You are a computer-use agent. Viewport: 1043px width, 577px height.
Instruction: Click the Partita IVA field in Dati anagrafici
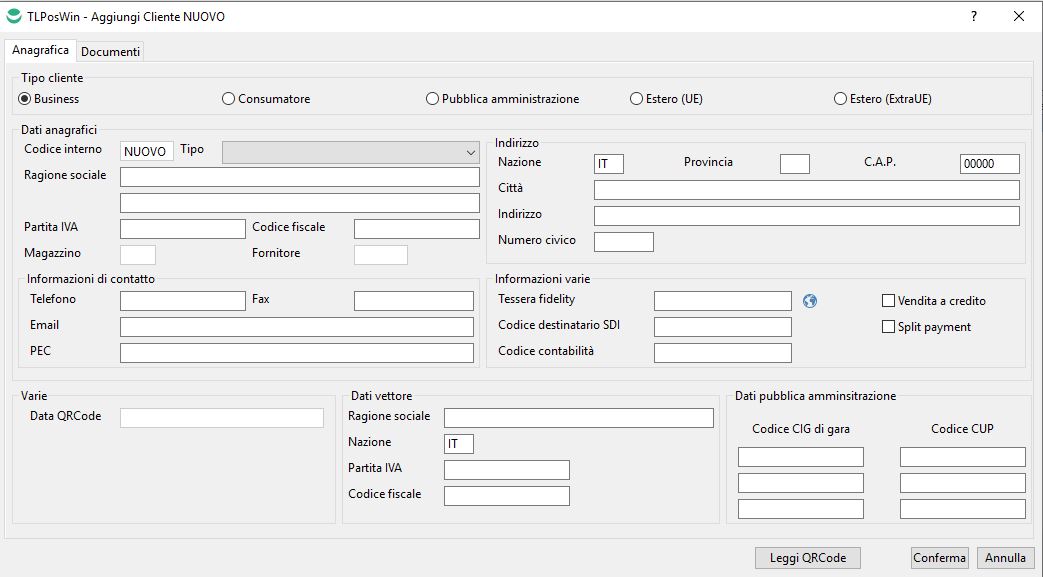tap(182, 229)
